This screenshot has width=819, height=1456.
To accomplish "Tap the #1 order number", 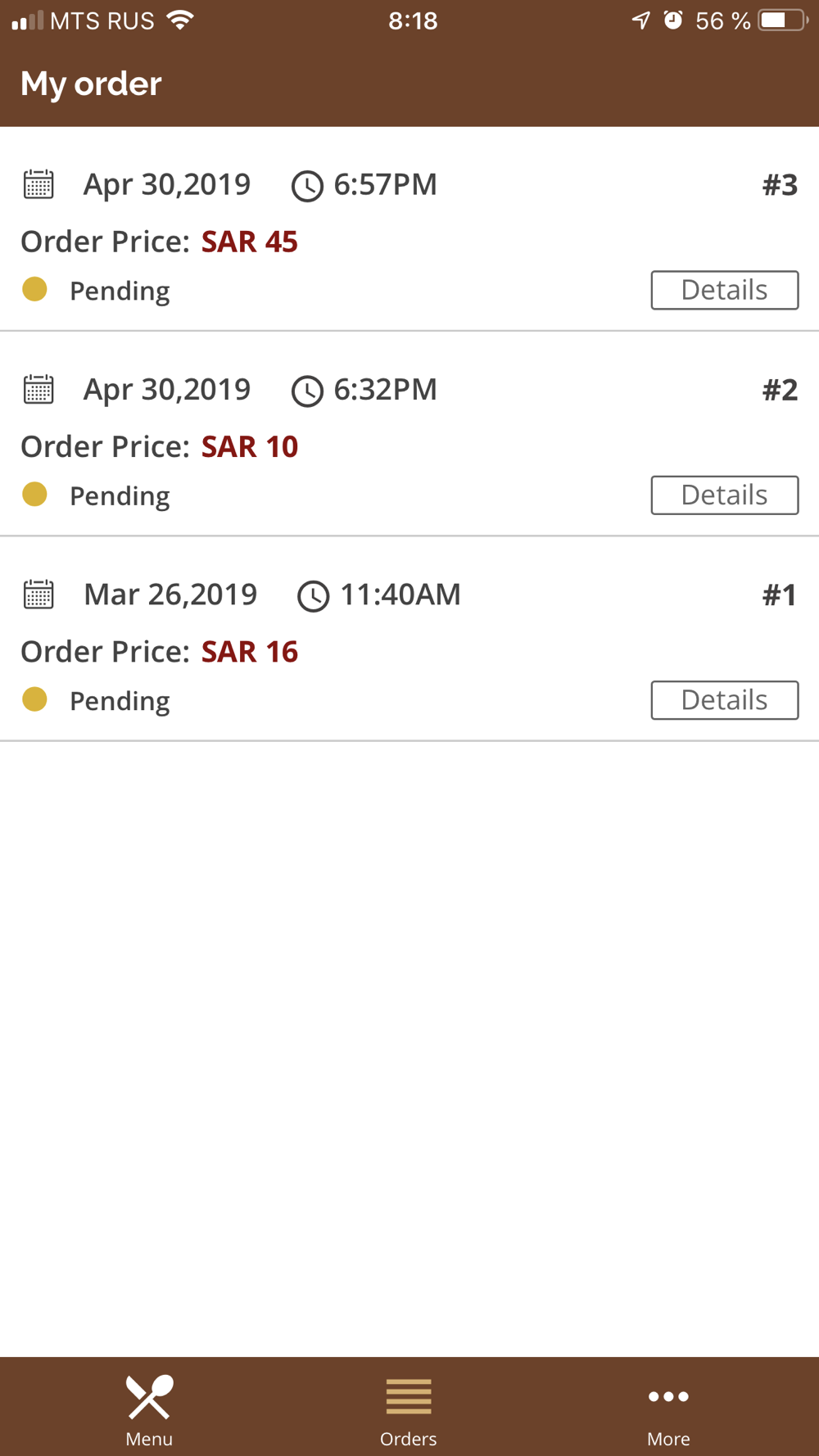I will (x=779, y=595).
